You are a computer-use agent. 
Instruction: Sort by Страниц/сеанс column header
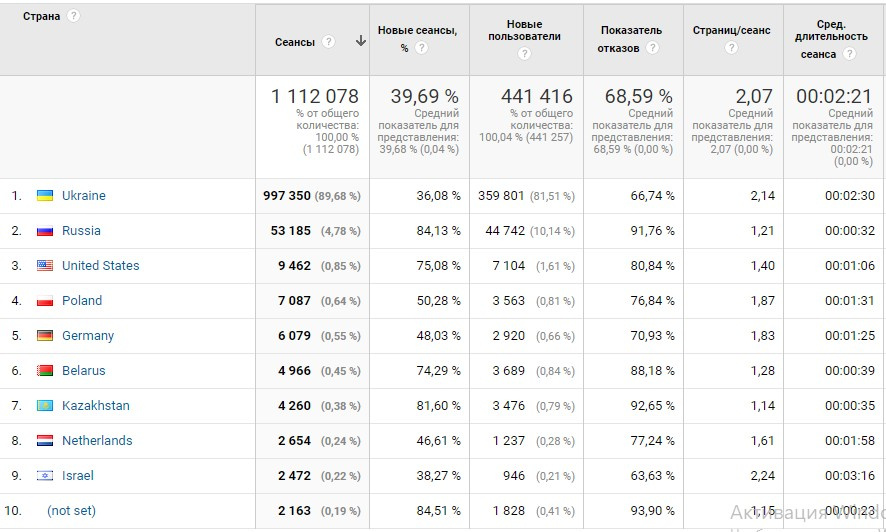pos(731,30)
